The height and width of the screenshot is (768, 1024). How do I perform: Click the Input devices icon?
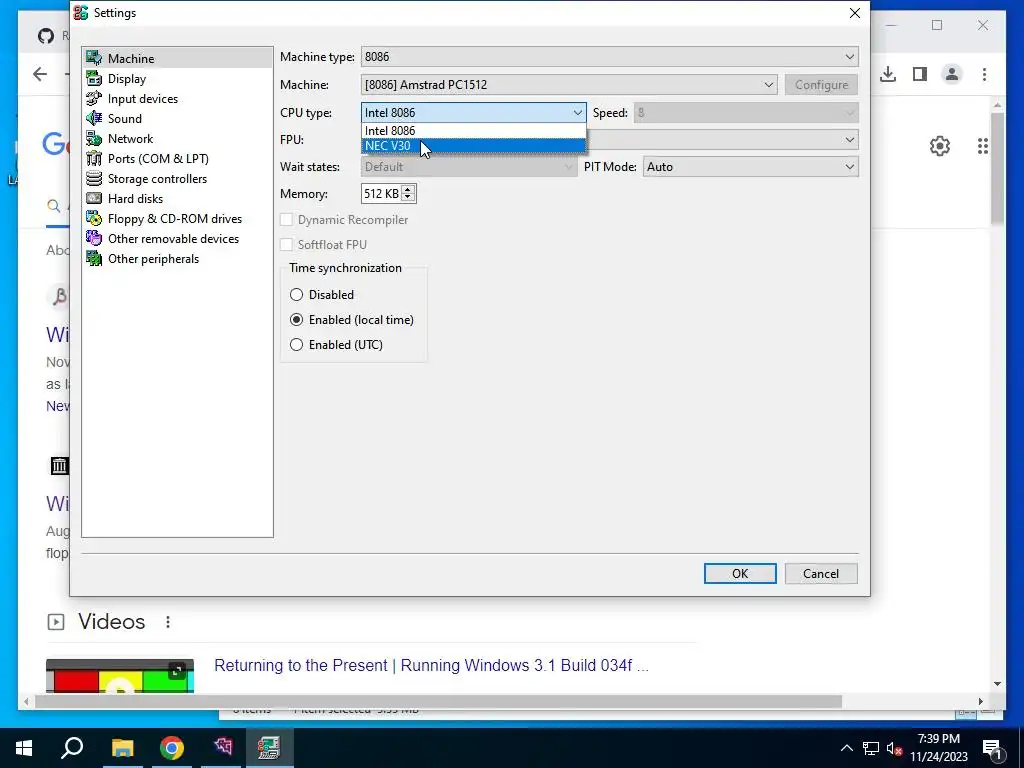click(94, 99)
